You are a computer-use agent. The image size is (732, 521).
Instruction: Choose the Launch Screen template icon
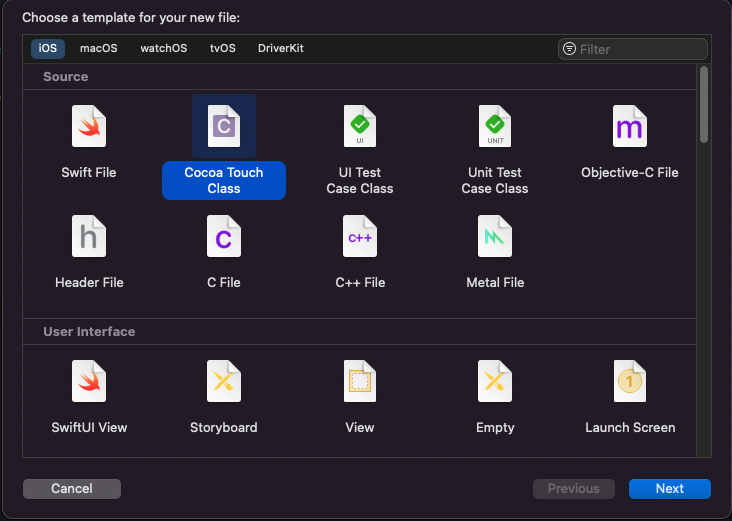pyautogui.click(x=630, y=381)
